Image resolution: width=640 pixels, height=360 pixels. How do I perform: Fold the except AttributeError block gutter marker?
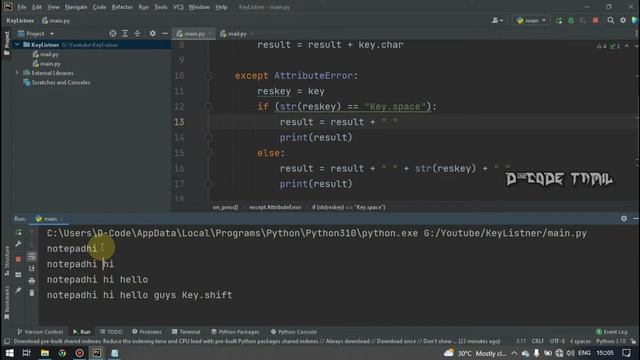[208, 76]
